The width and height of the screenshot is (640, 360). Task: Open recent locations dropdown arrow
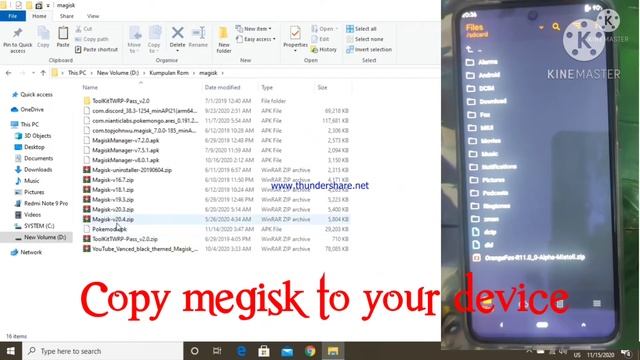click(33, 73)
